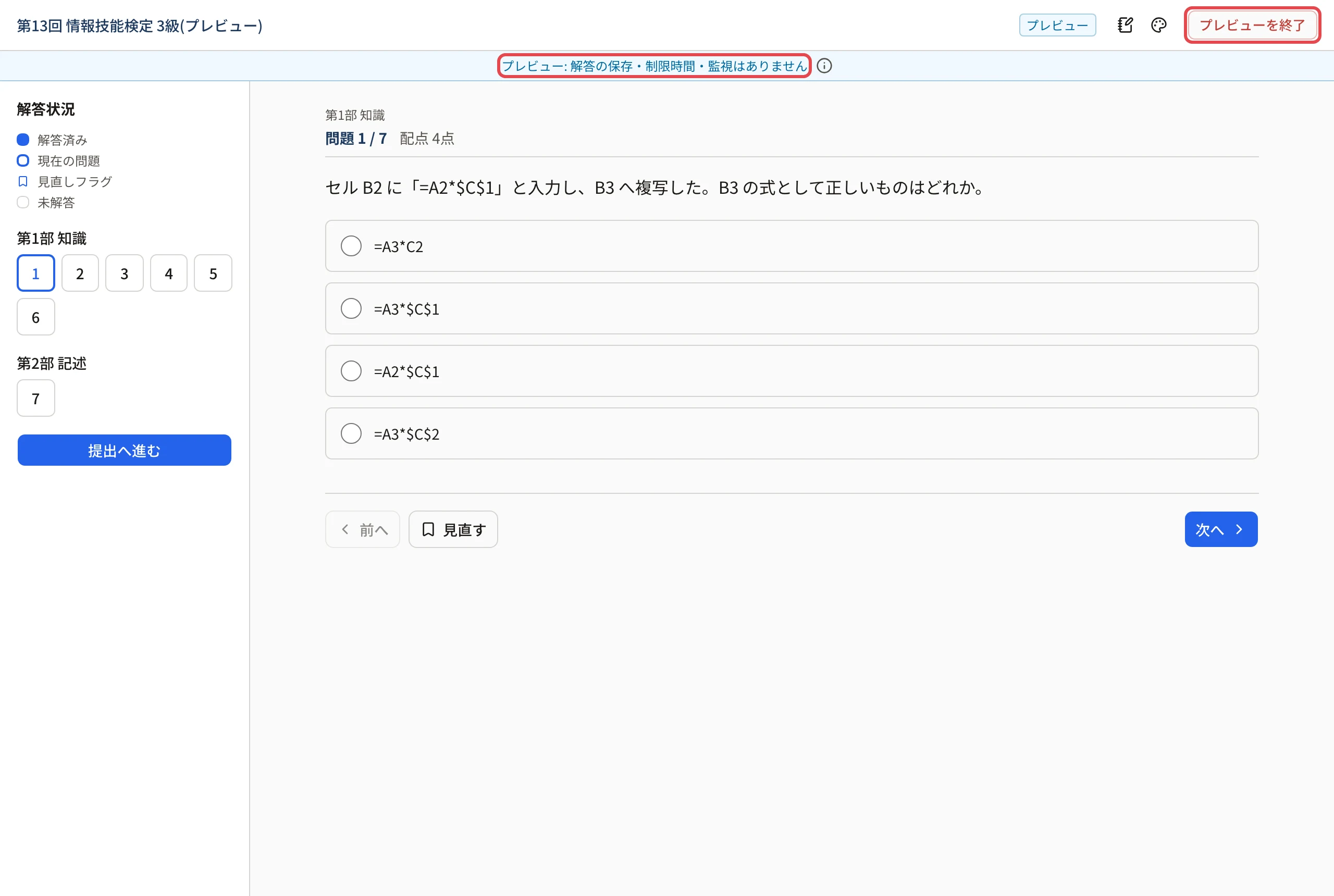The width and height of the screenshot is (1334, 896).
Task: Jump to question 6 in the sidebar
Action: click(x=36, y=317)
